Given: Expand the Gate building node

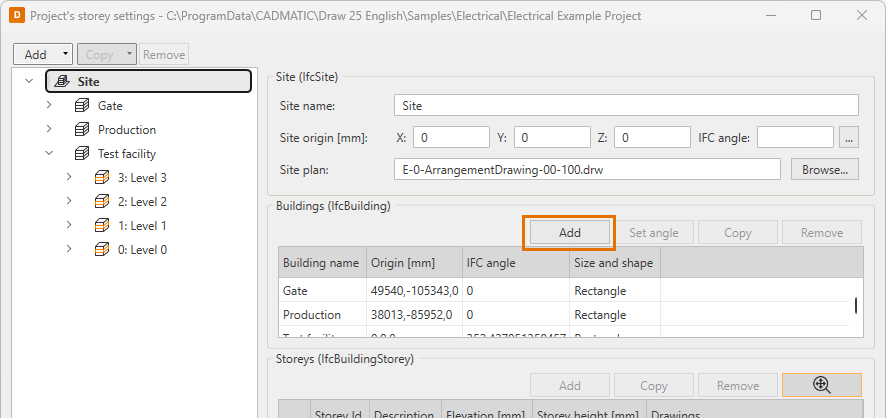Looking at the screenshot, I should [x=49, y=106].
